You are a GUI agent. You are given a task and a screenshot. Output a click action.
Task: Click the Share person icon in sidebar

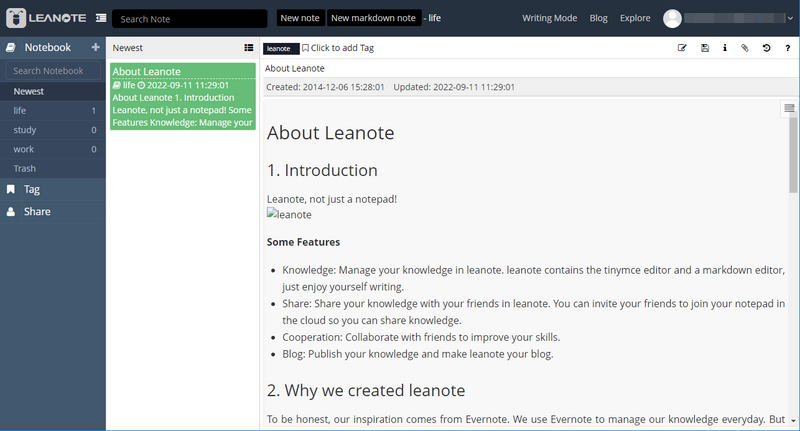(x=11, y=212)
